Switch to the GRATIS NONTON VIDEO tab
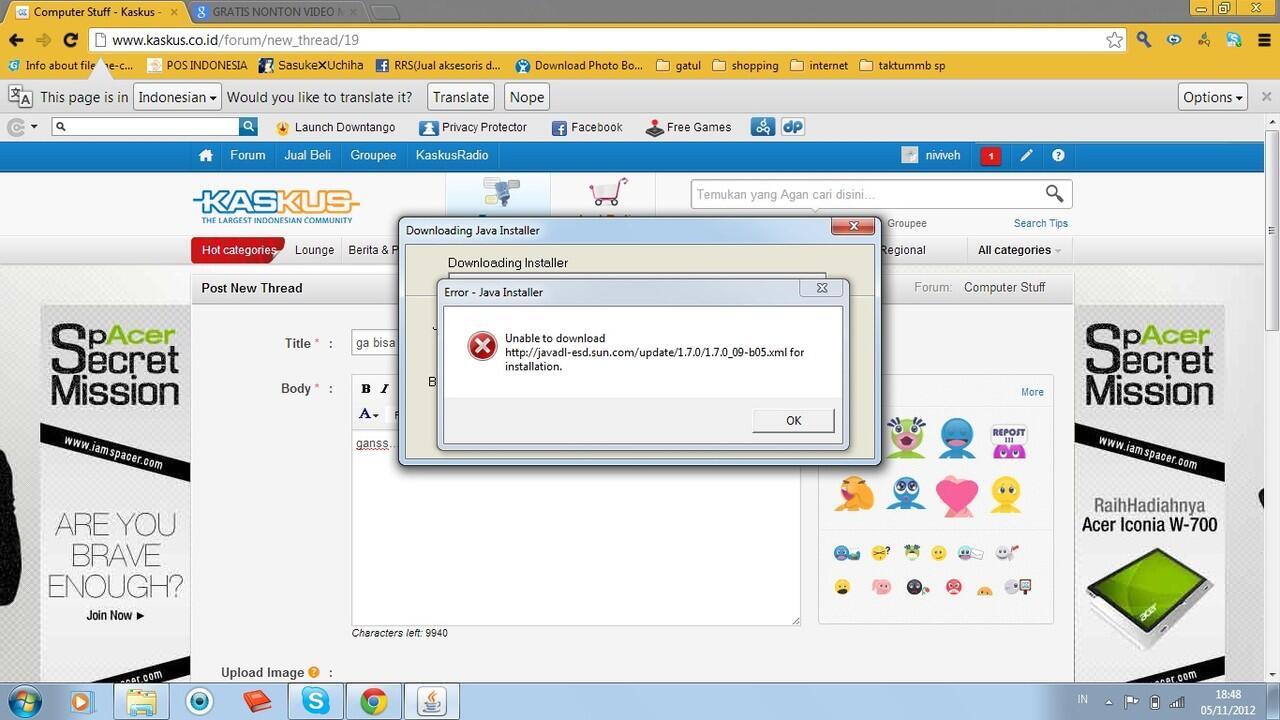 [x=275, y=12]
